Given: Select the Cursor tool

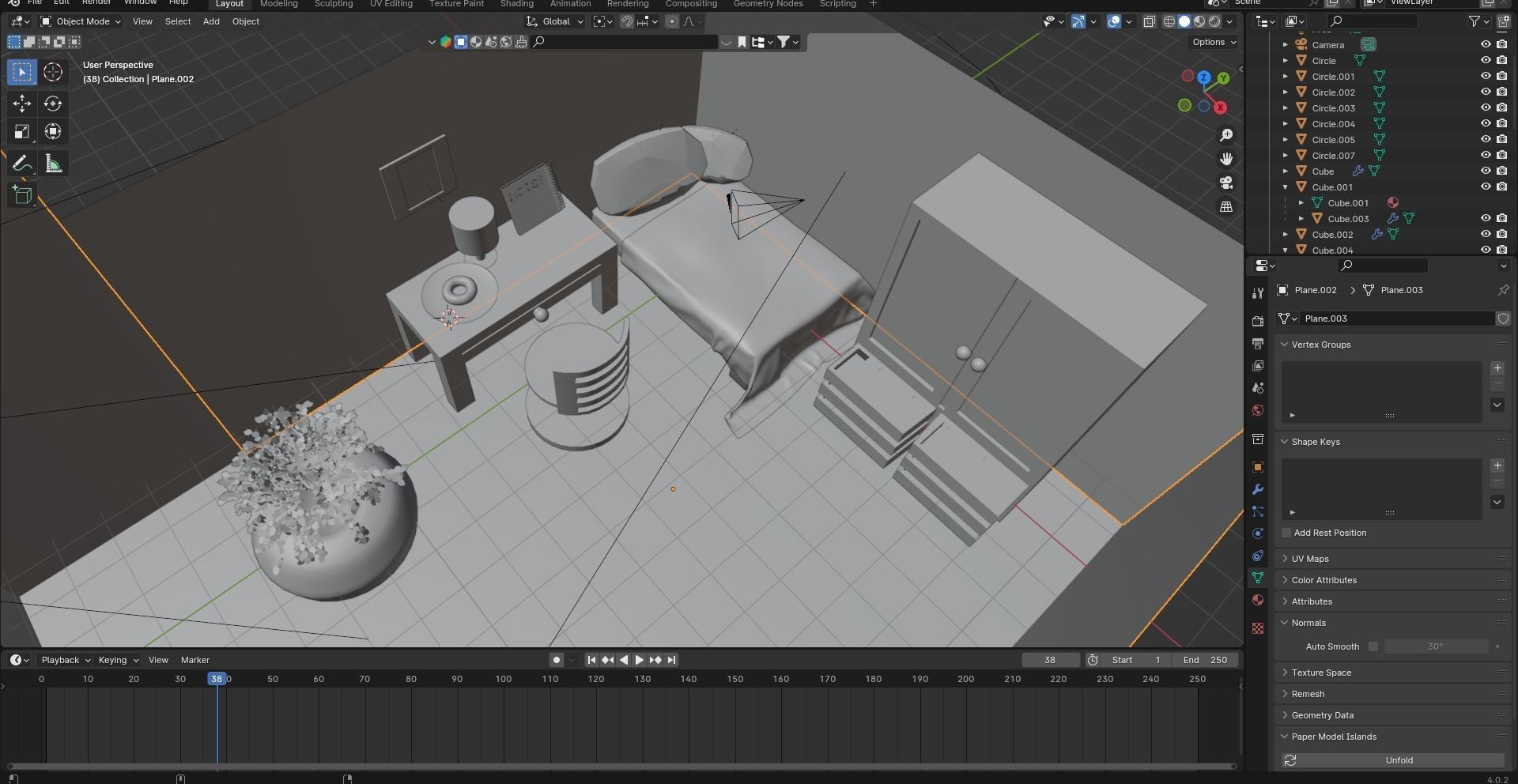Looking at the screenshot, I should [x=53, y=73].
